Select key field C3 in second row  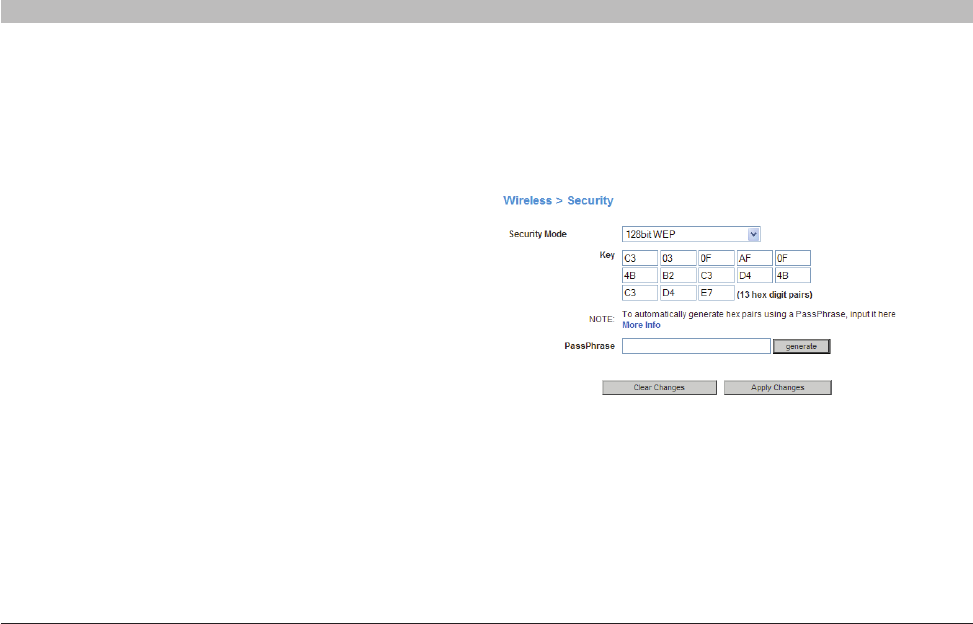pyautogui.click(x=716, y=275)
